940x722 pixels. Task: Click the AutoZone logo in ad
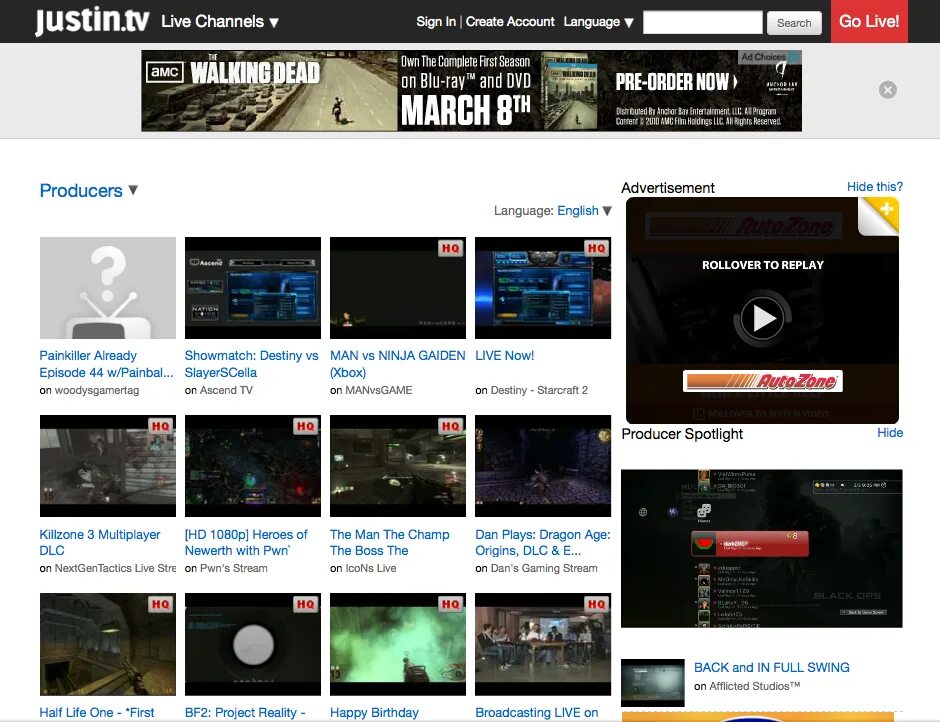[763, 381]
